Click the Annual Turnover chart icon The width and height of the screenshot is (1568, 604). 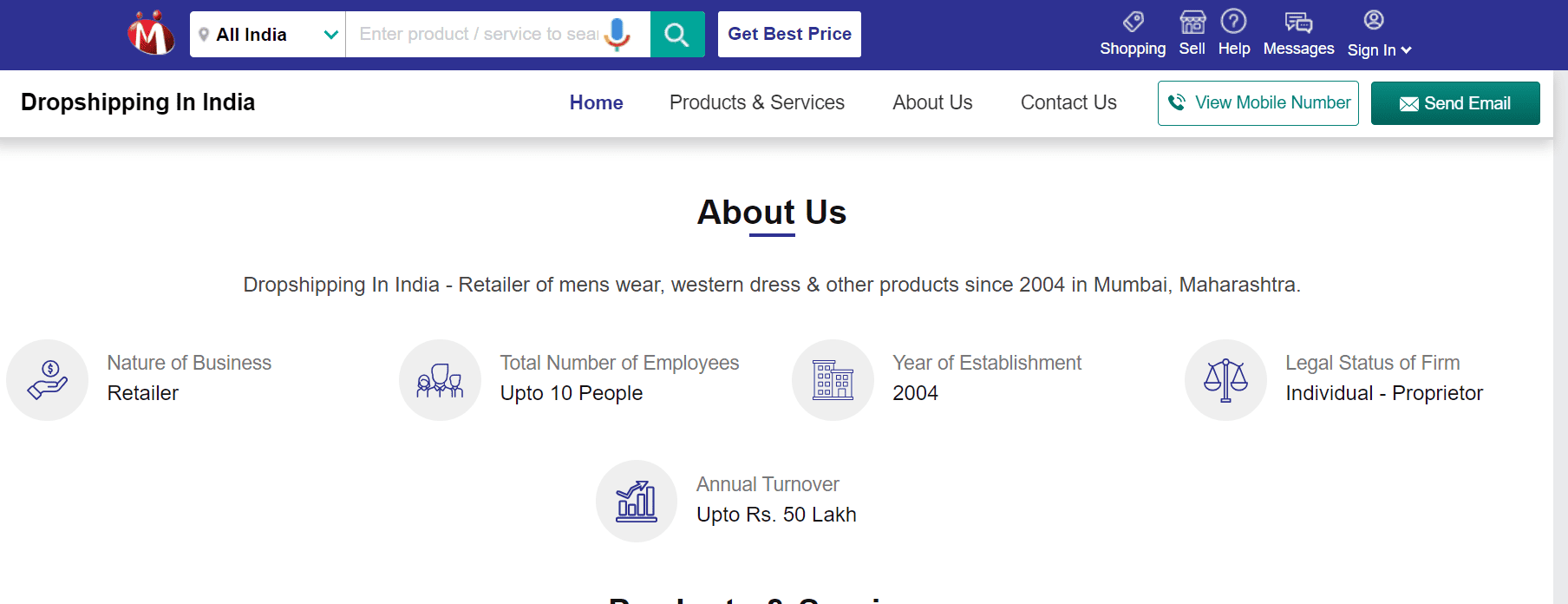(x=637, y=501)
